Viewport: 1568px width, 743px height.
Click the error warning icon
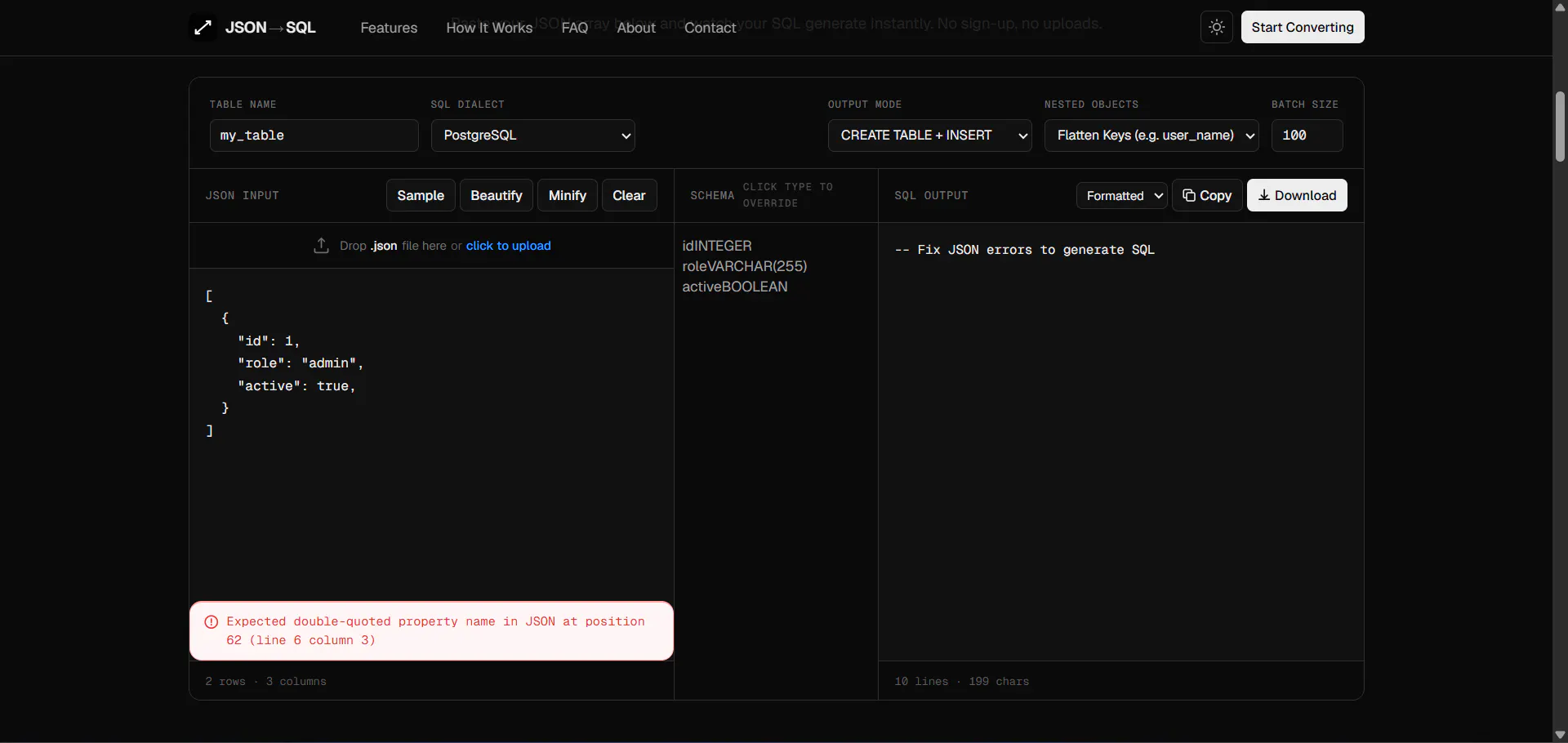(x=212, y=622)
